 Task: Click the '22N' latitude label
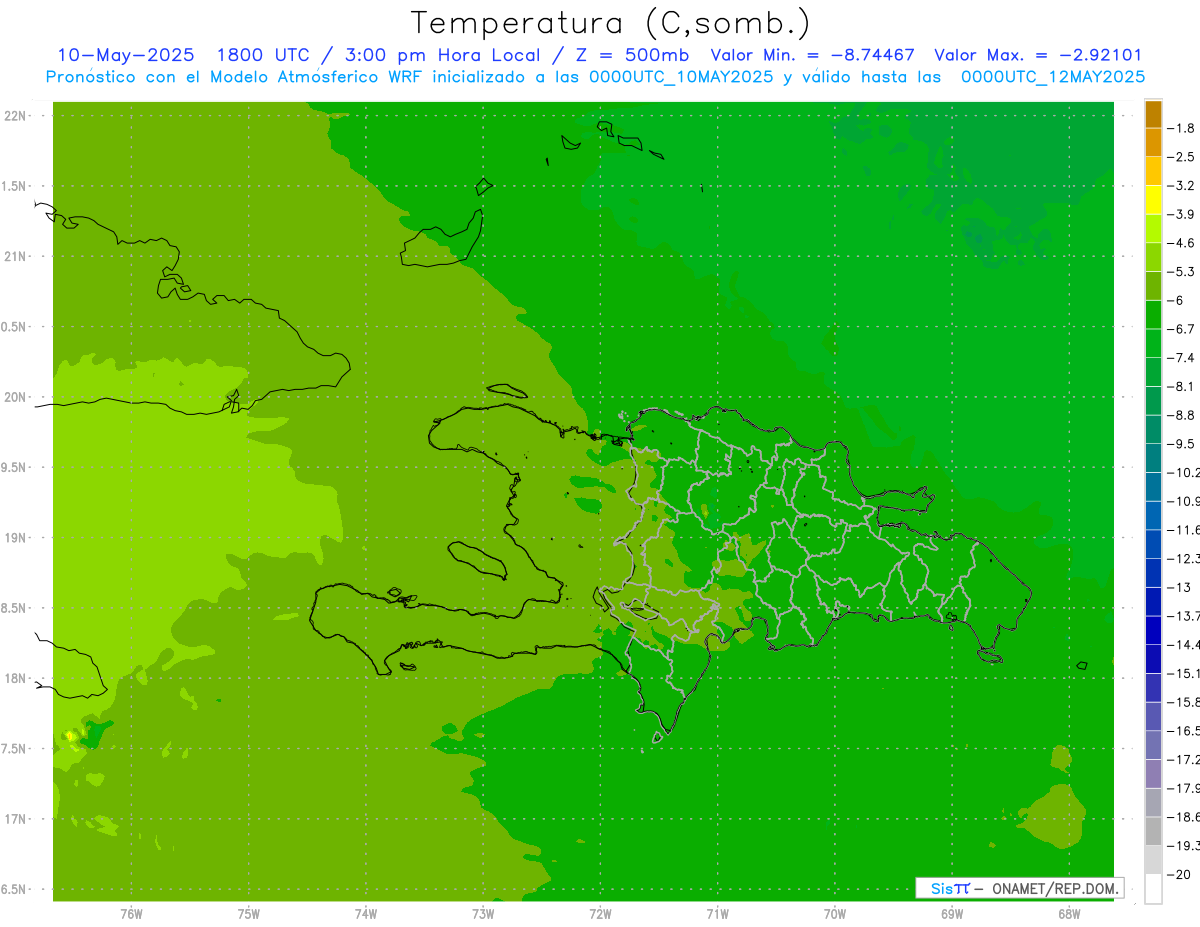(x=15, y=116)
